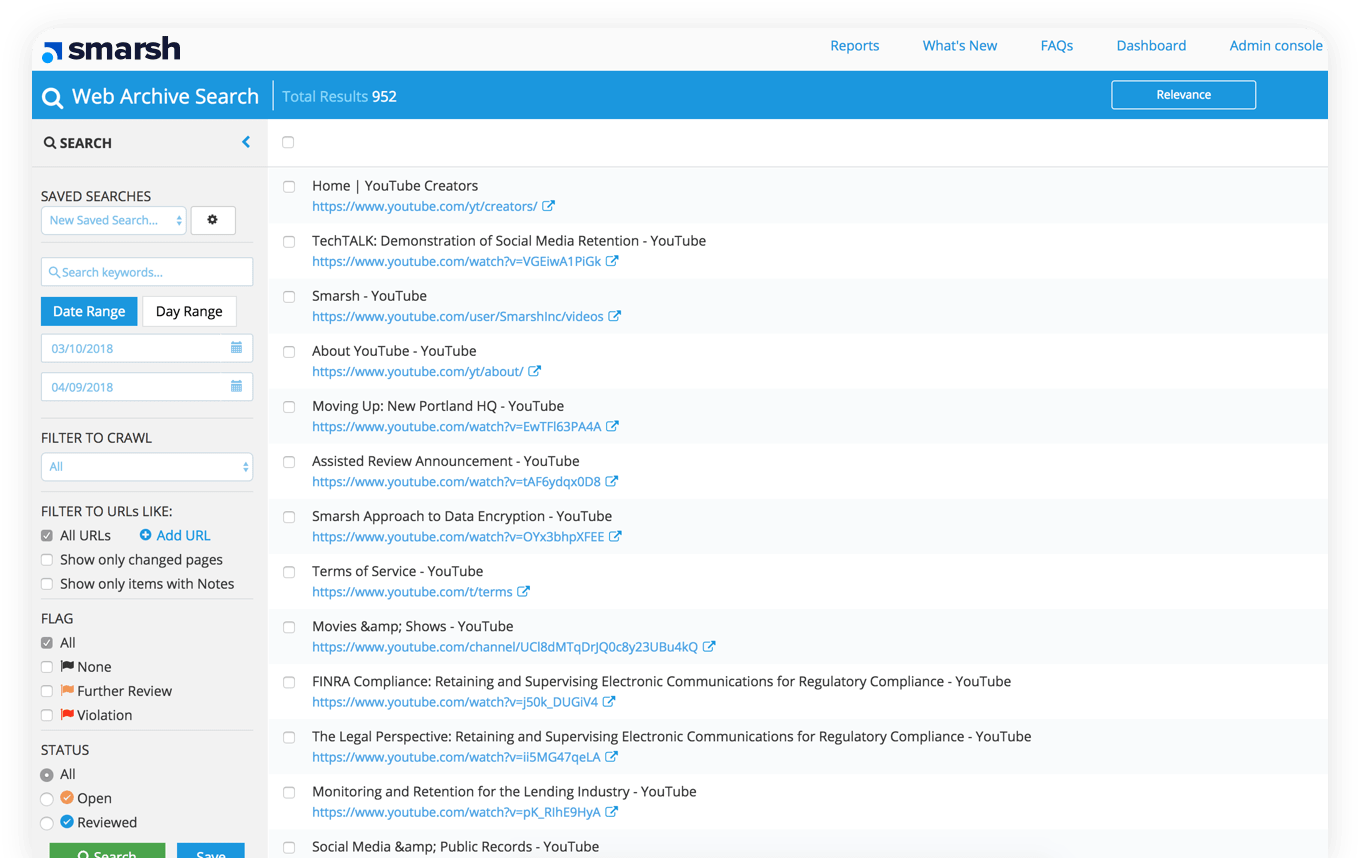Screen dimensions: 1360x858
Task: Check the Monitoring and Retention result checkbox
Action: click(x=289, y=792)
